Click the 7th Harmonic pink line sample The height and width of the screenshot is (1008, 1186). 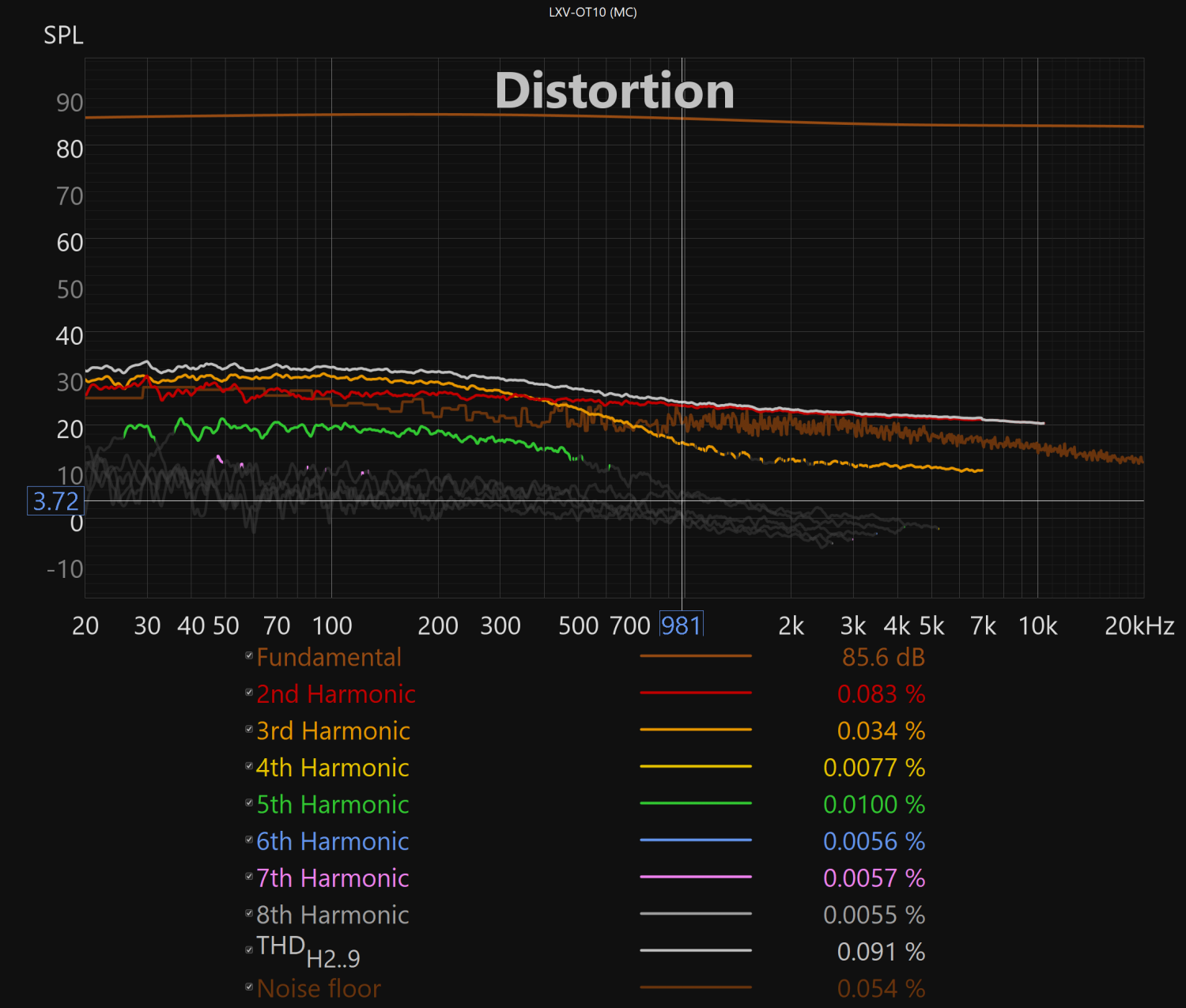[696, 877]
